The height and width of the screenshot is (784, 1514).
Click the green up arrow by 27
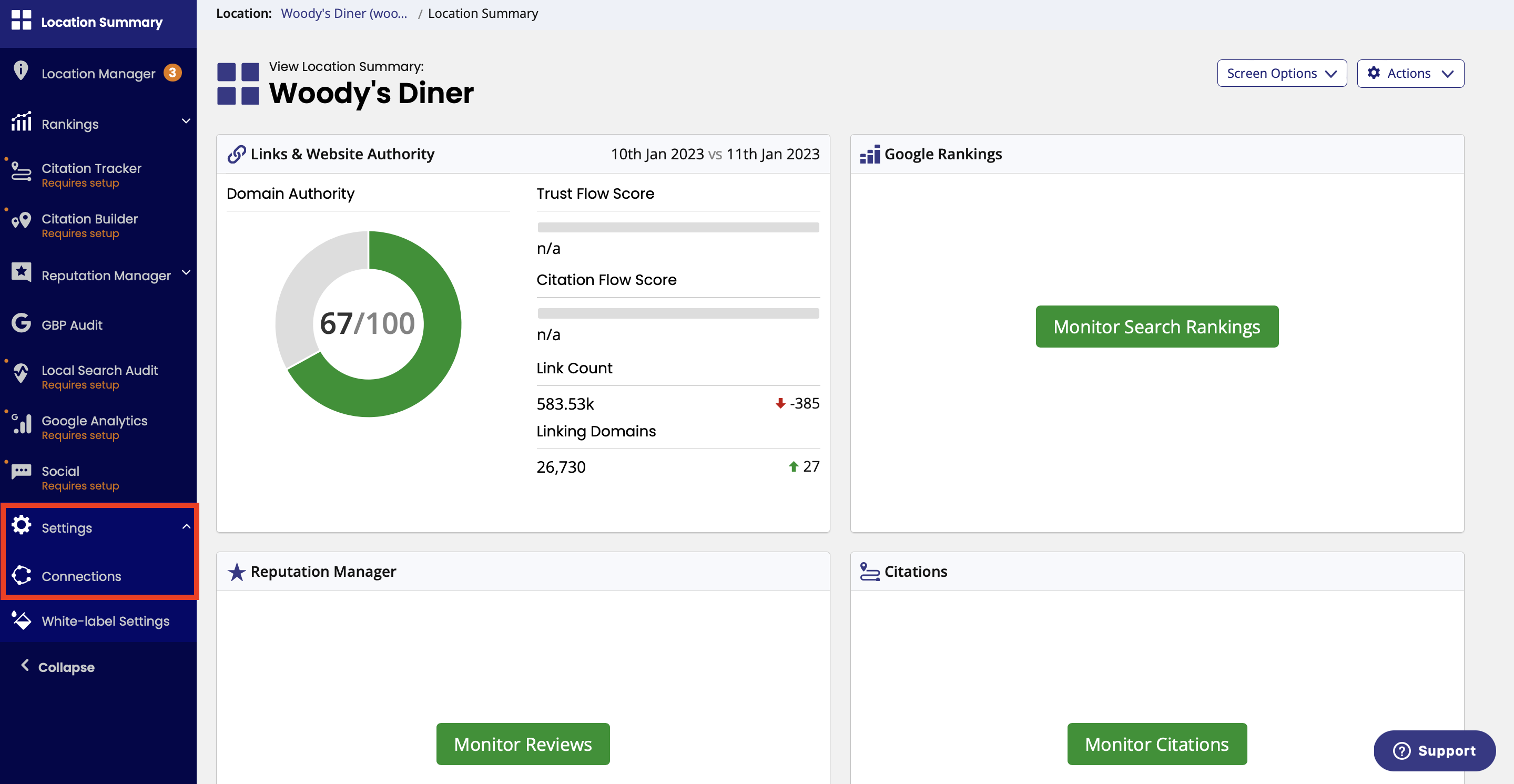tap(794, 466)
